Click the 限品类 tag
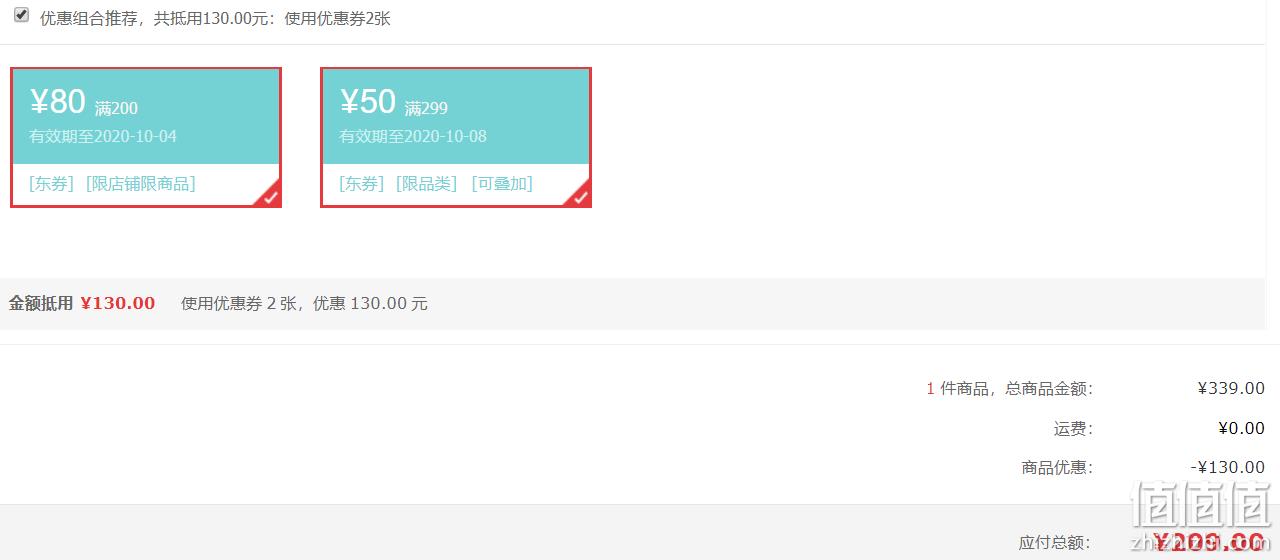The height and width of the screenshot is (560, 1280). click(x=427, y=184)
